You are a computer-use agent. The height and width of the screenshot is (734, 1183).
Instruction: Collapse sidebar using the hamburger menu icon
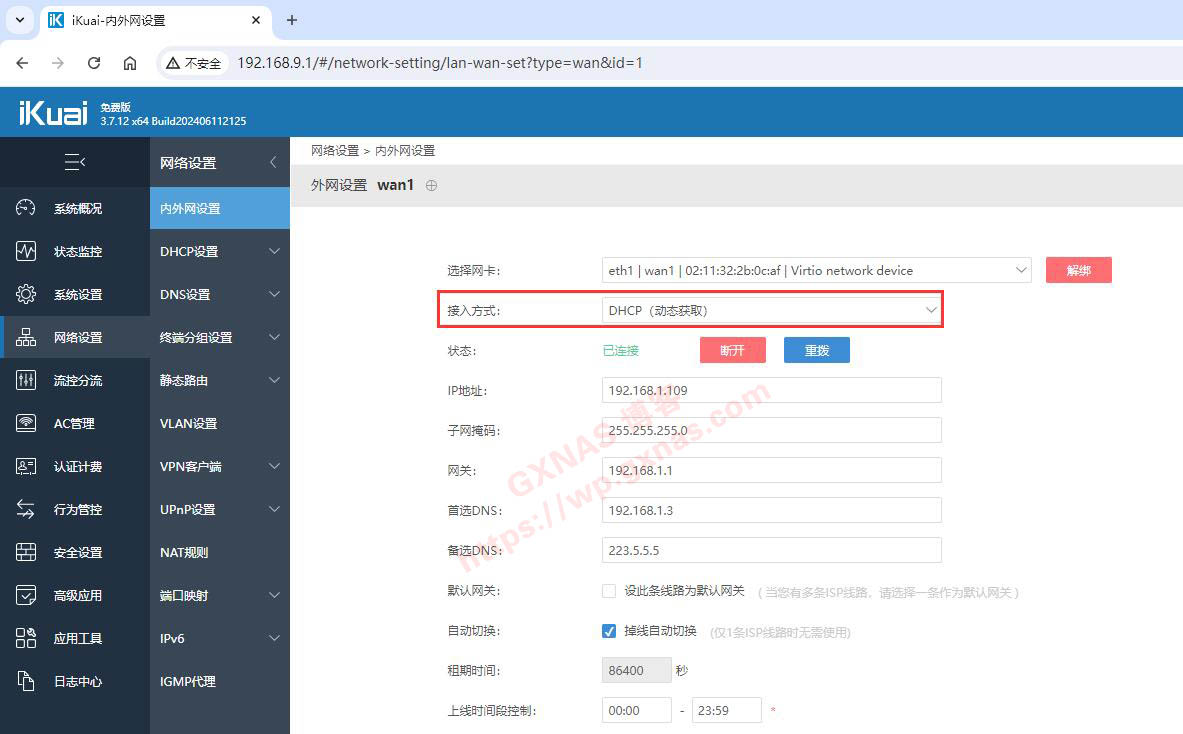74,162
